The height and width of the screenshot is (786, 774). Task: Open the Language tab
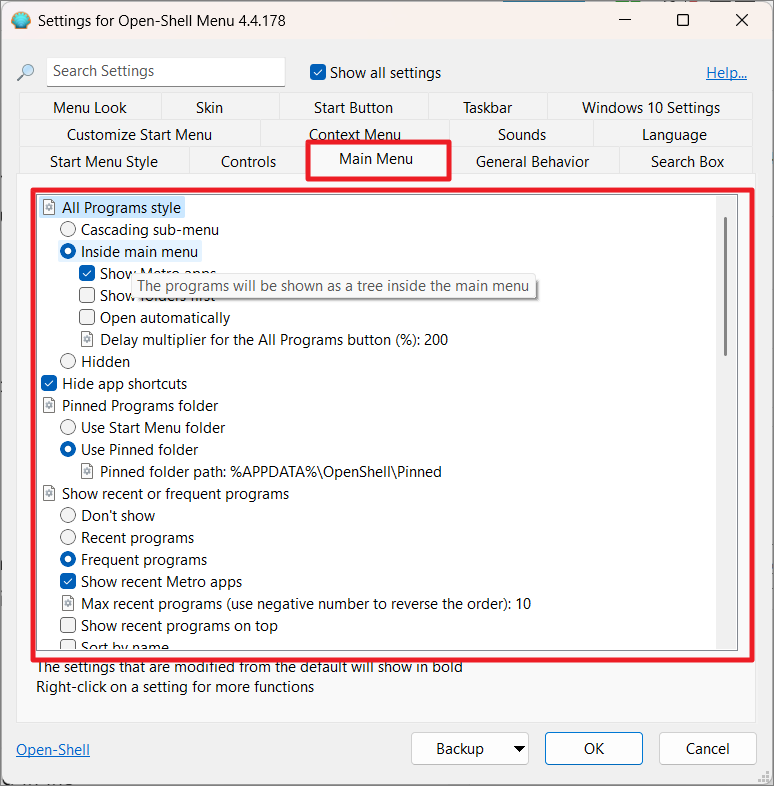(x=674, y=134)
